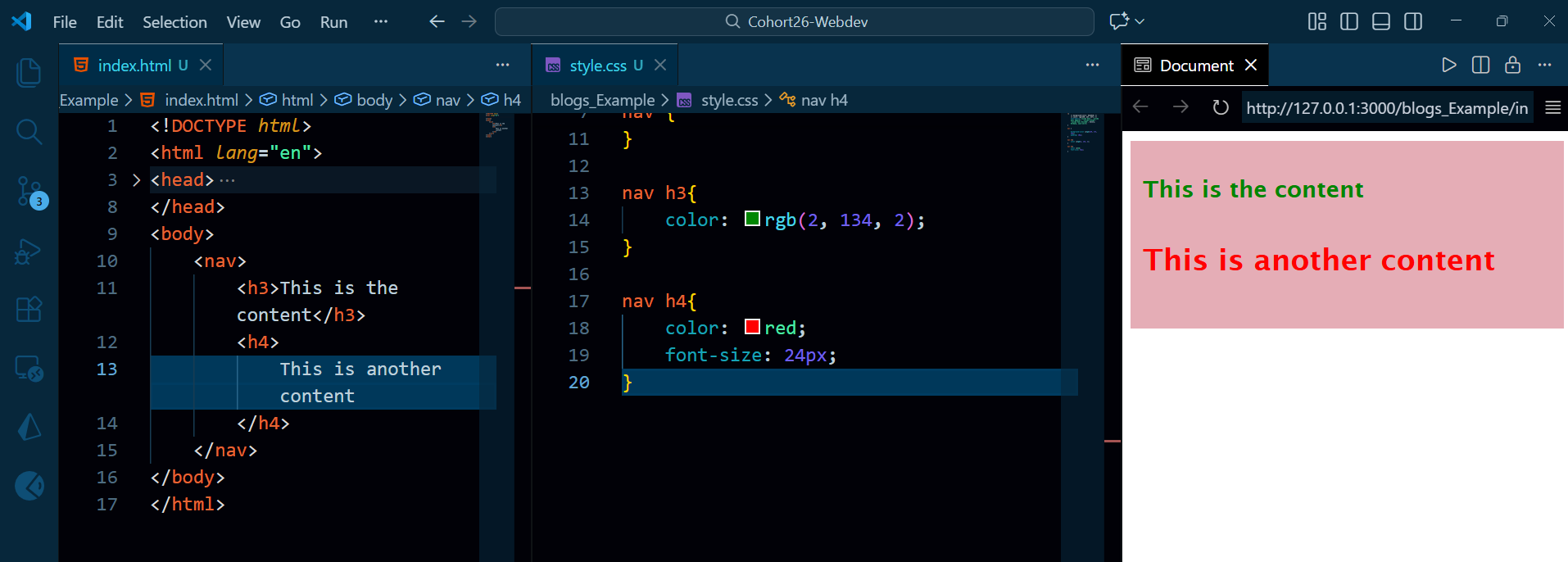
Task: Open the html breadcrumb symbol dropdown
Action: [287, 100]
